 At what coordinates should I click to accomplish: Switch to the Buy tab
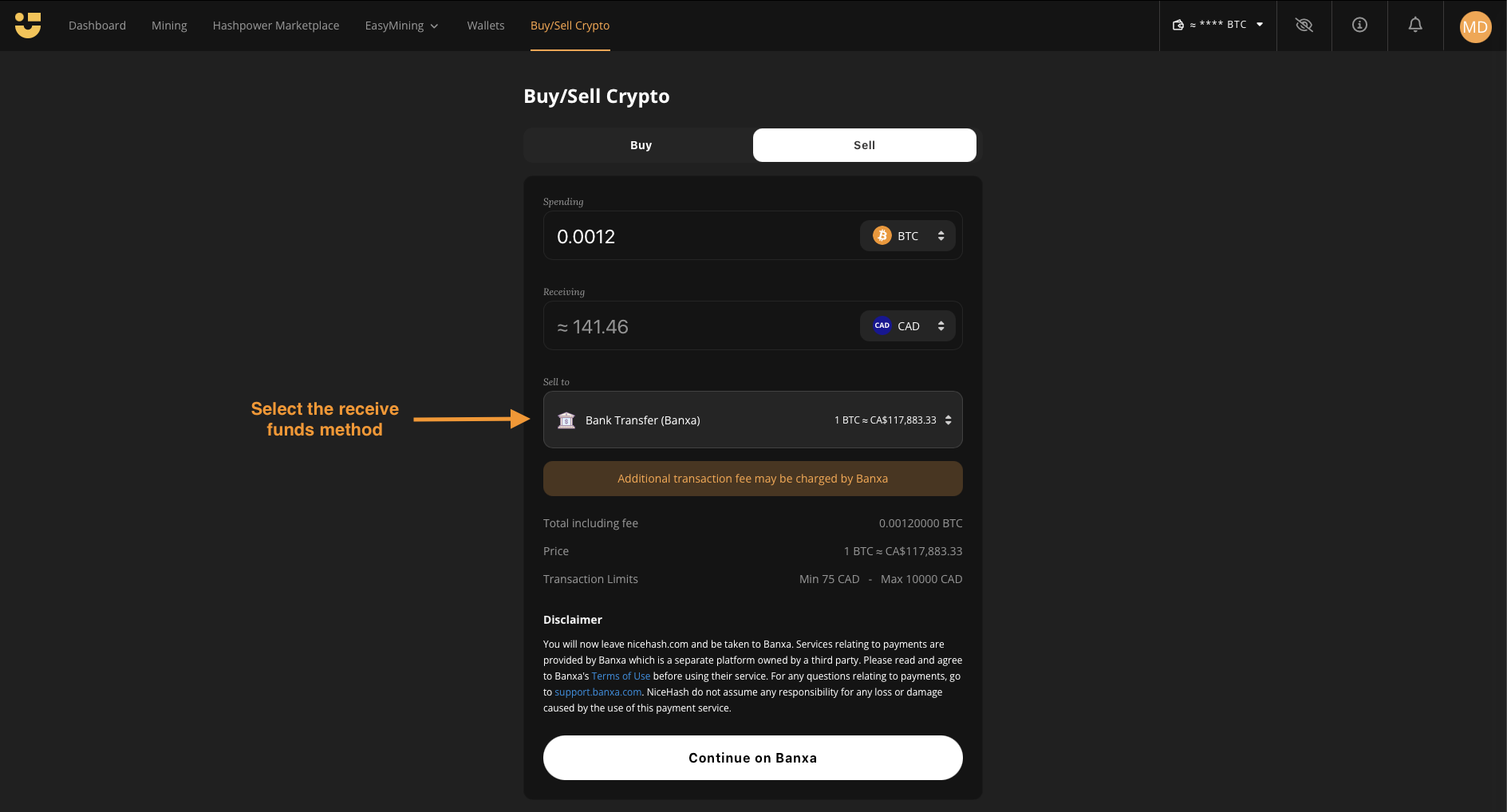click(x=641, y=145)
